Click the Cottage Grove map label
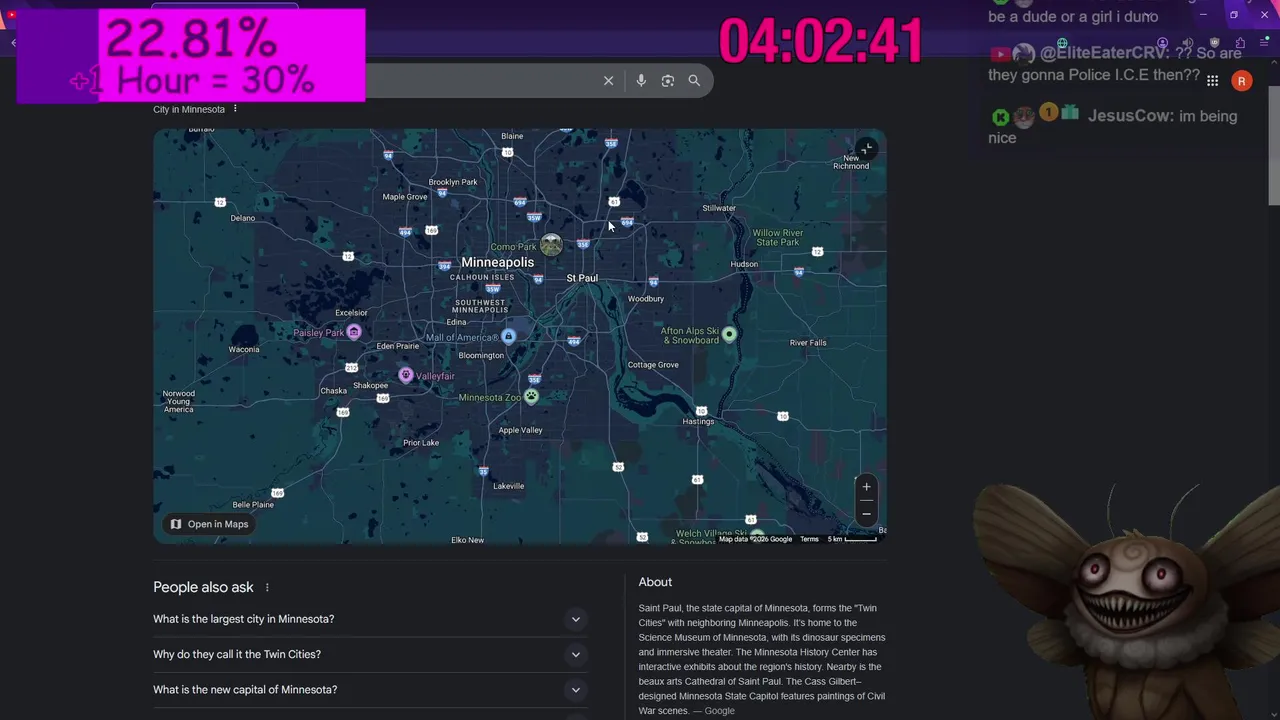The width and height of the screenshot is (1280, 720). pos(653,365)
